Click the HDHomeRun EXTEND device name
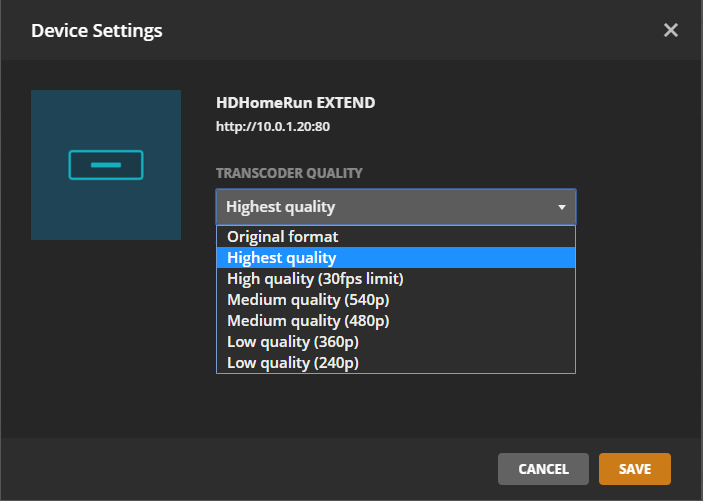Viewport: 703px width, 501px height. (x=295, y=103)
